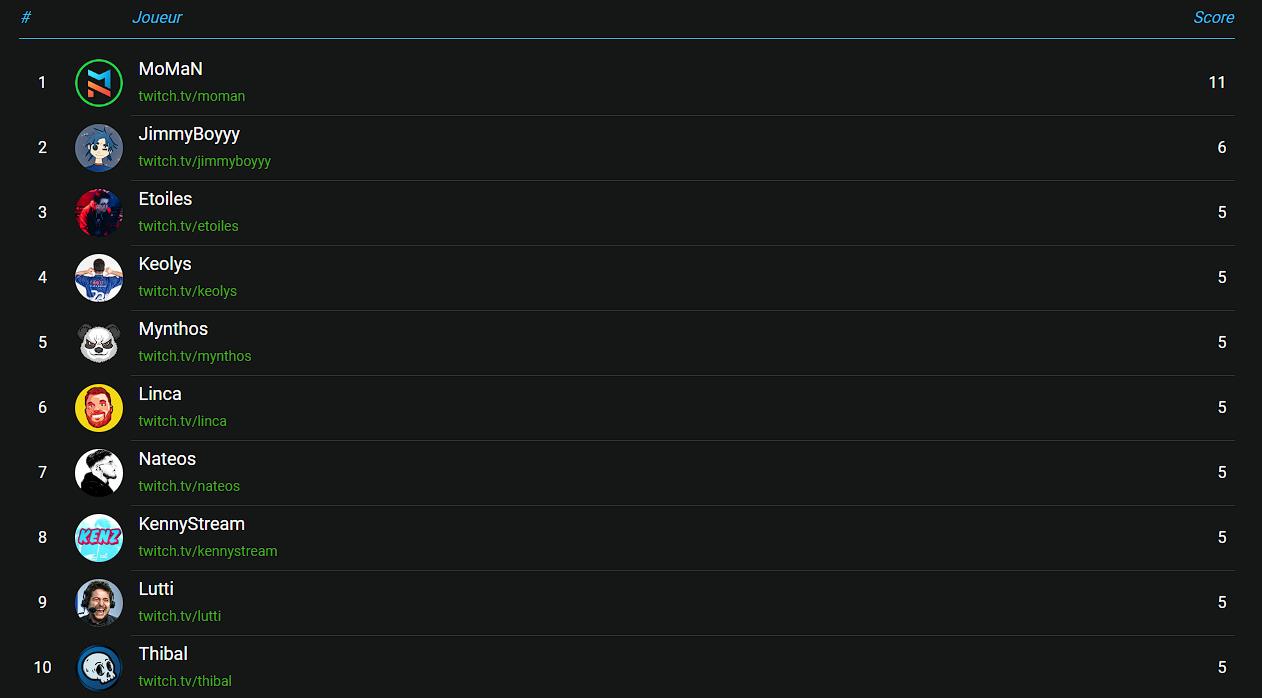Screen dimensions: 1262x698
Task: Click MoMaN's orange and blue logo avatar
Action: coord(99,83)
